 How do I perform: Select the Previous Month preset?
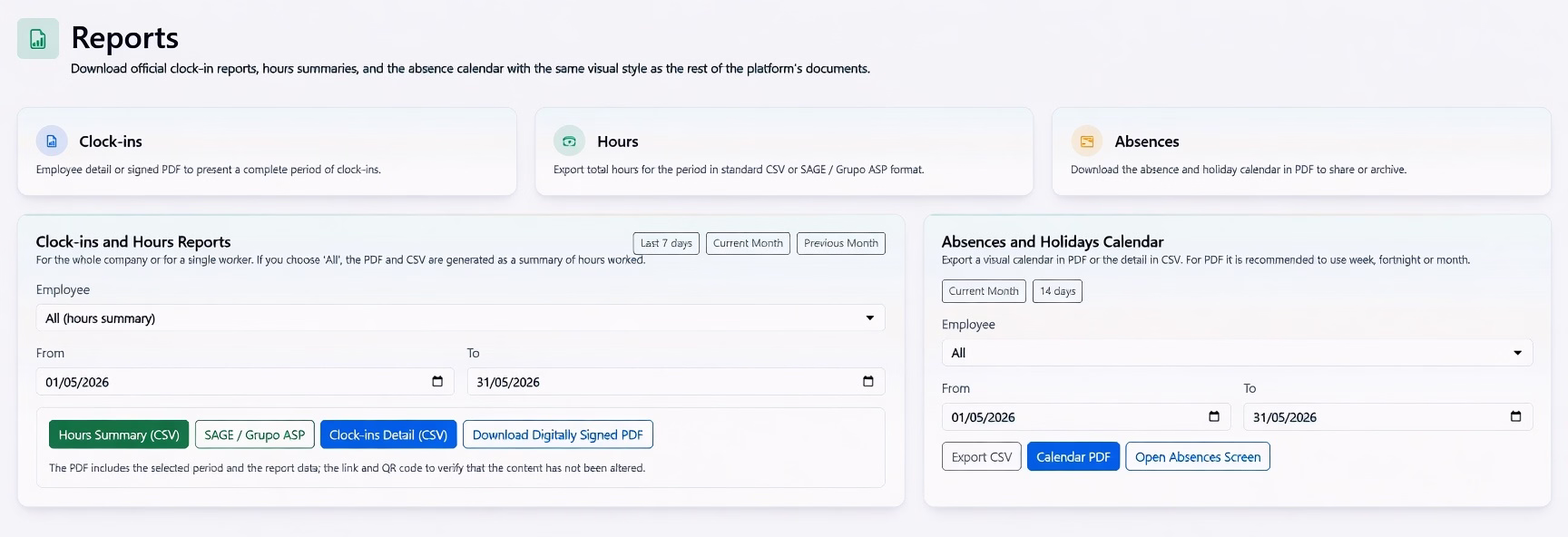point(841,243)
